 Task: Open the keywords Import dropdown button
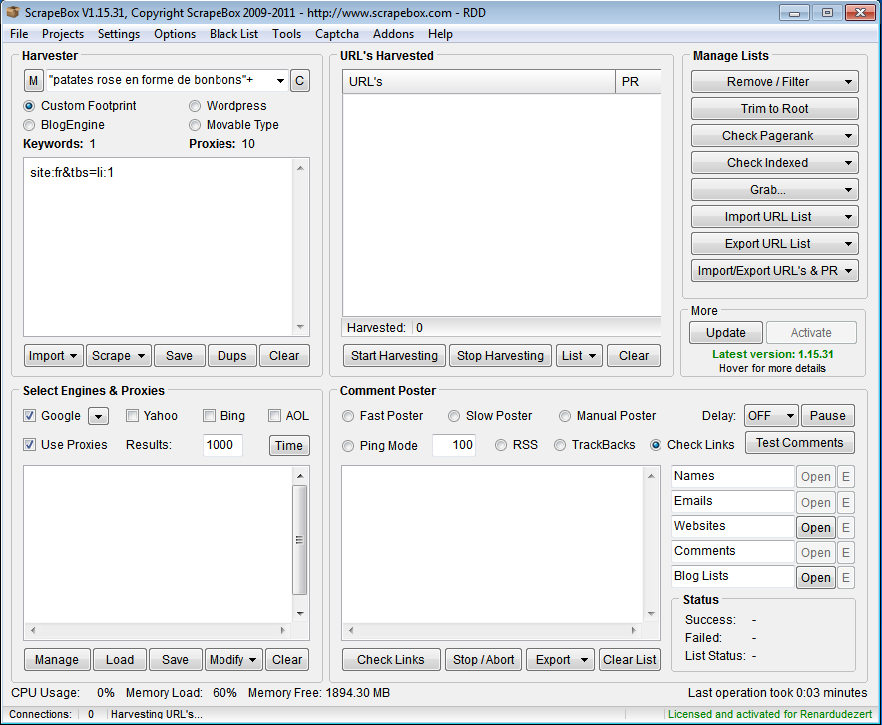[x=54, y=356]
